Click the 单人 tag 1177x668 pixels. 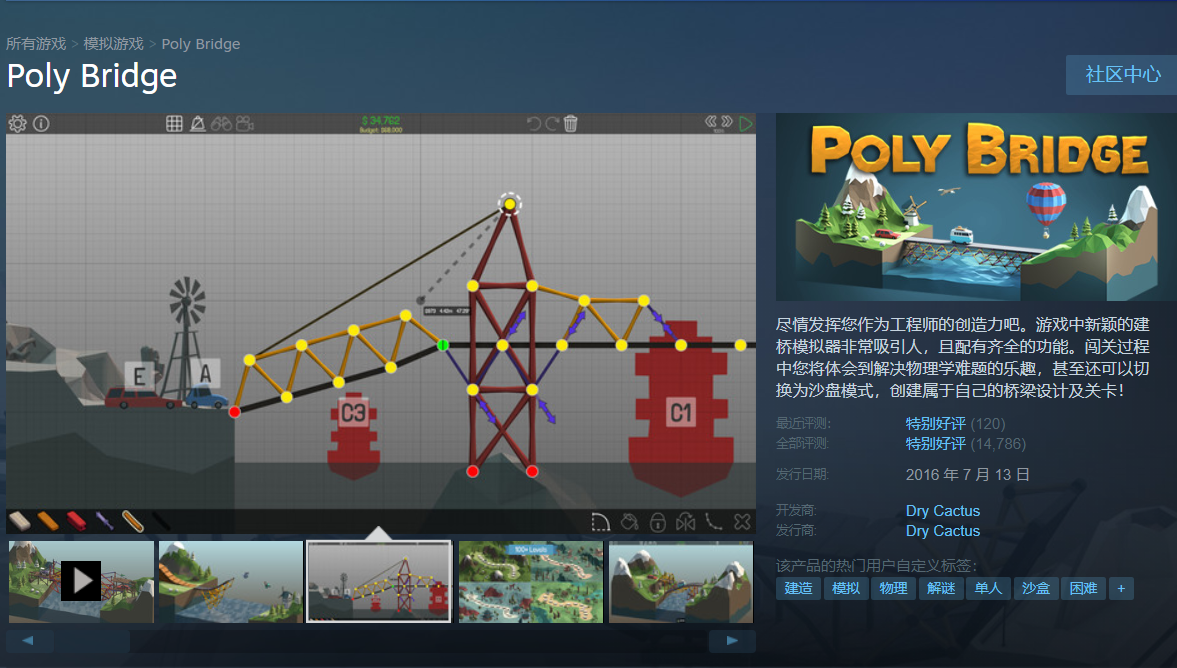tap(989, 588)
